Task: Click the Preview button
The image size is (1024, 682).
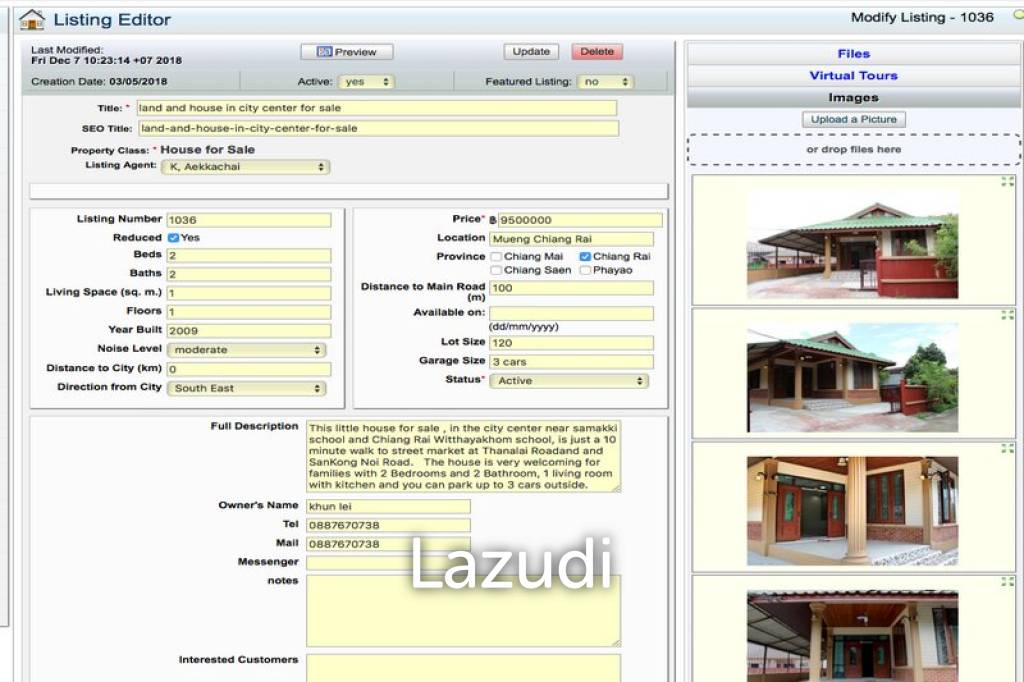Action: [347, 52]
